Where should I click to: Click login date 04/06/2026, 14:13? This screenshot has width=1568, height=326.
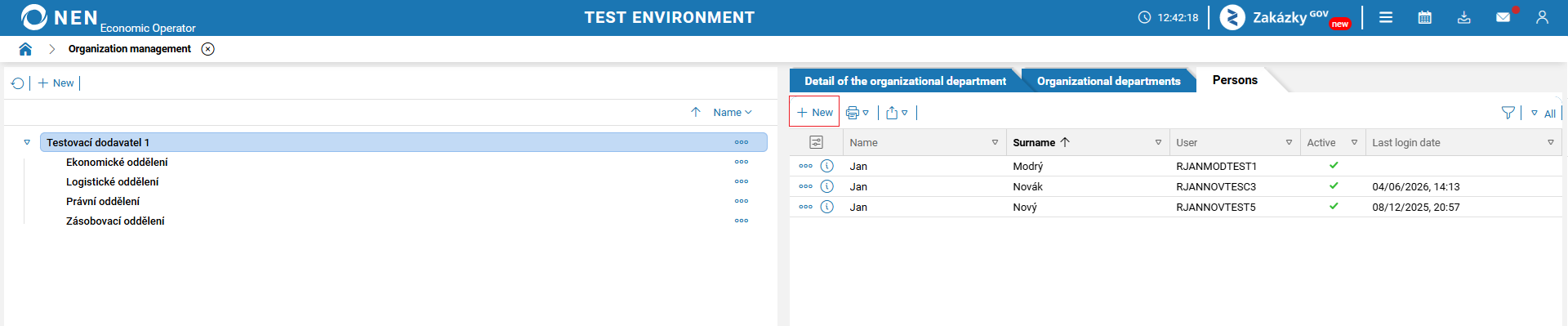point(1415,186)
